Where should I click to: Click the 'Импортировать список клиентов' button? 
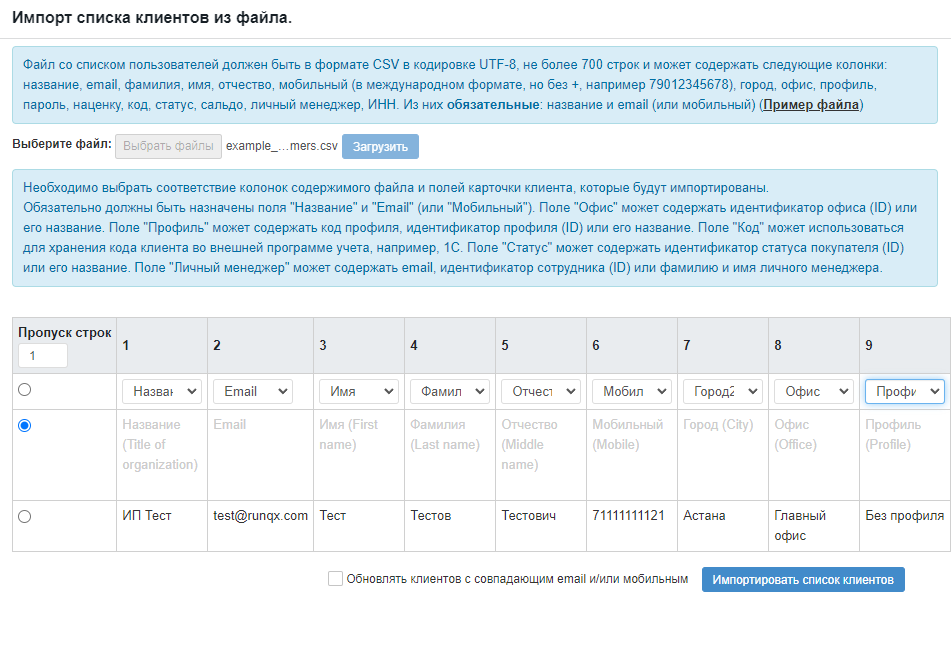click(803, 579)
